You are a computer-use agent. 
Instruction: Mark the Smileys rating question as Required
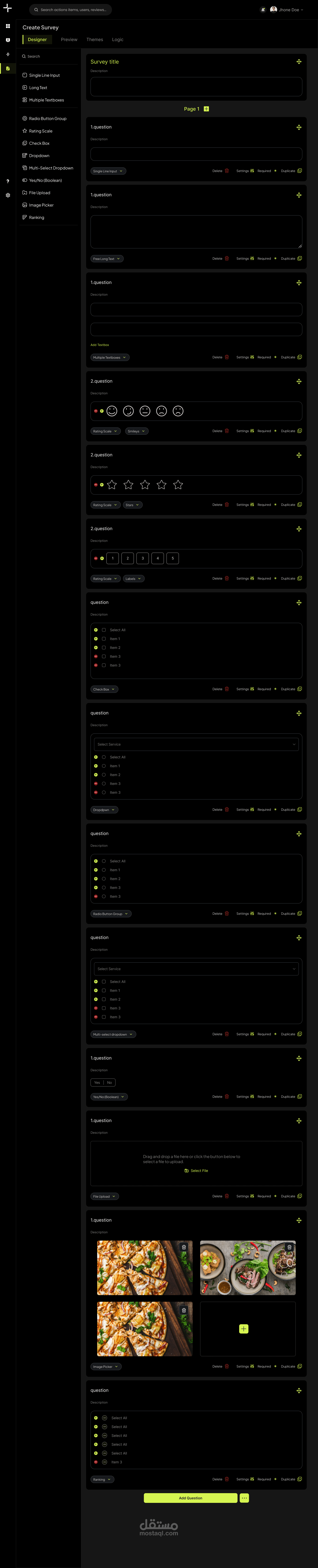click(x=267, y=431)
